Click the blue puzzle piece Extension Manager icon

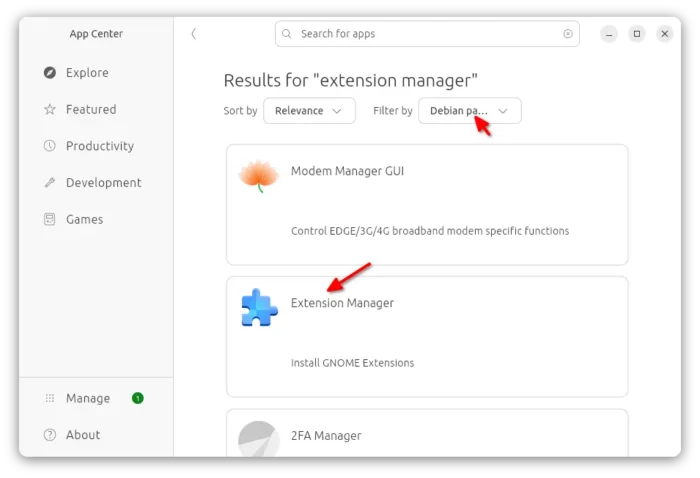click(259, 308)
